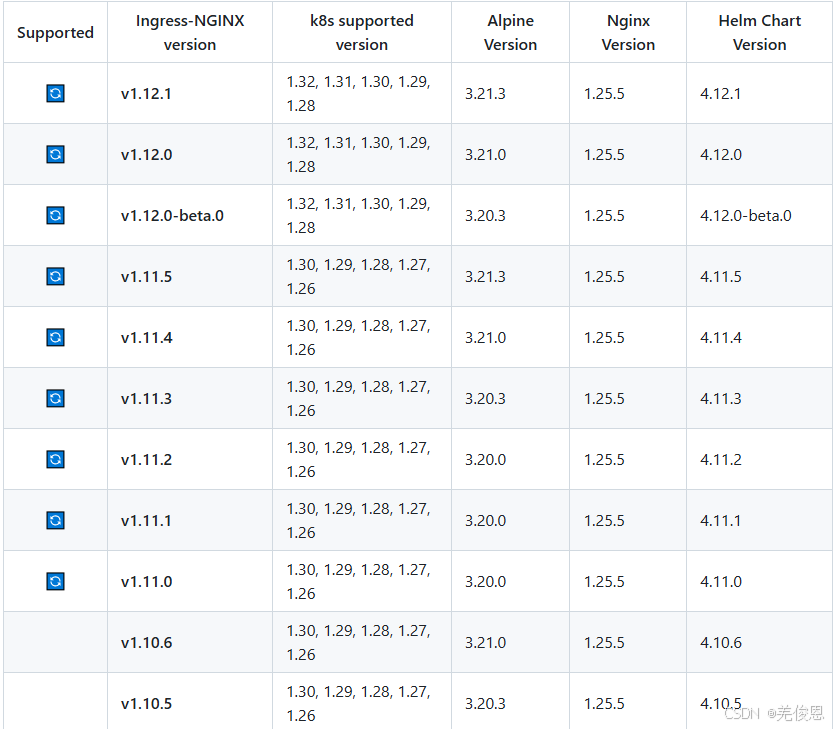The image size is (836, 729).
Task: Click Helm chart value '4.11.4'
Action: click(721, 338)
